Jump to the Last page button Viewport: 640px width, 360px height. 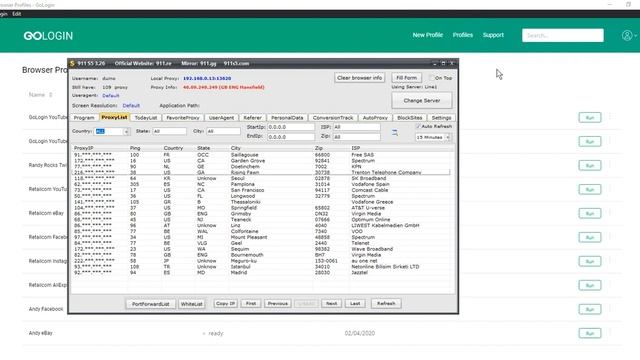pyautogui.click(x=355, y=304)
